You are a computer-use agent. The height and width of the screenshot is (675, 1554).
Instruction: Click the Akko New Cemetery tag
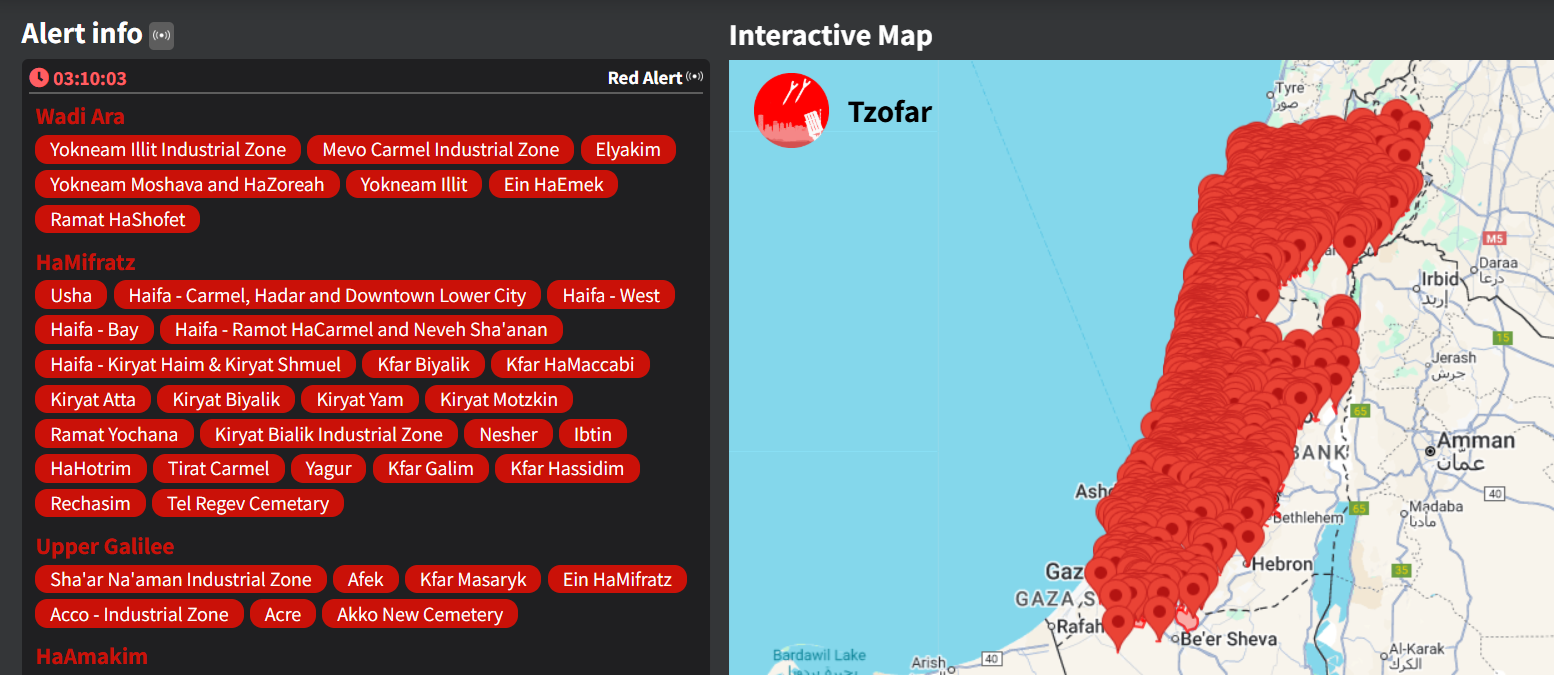(420, 614)
